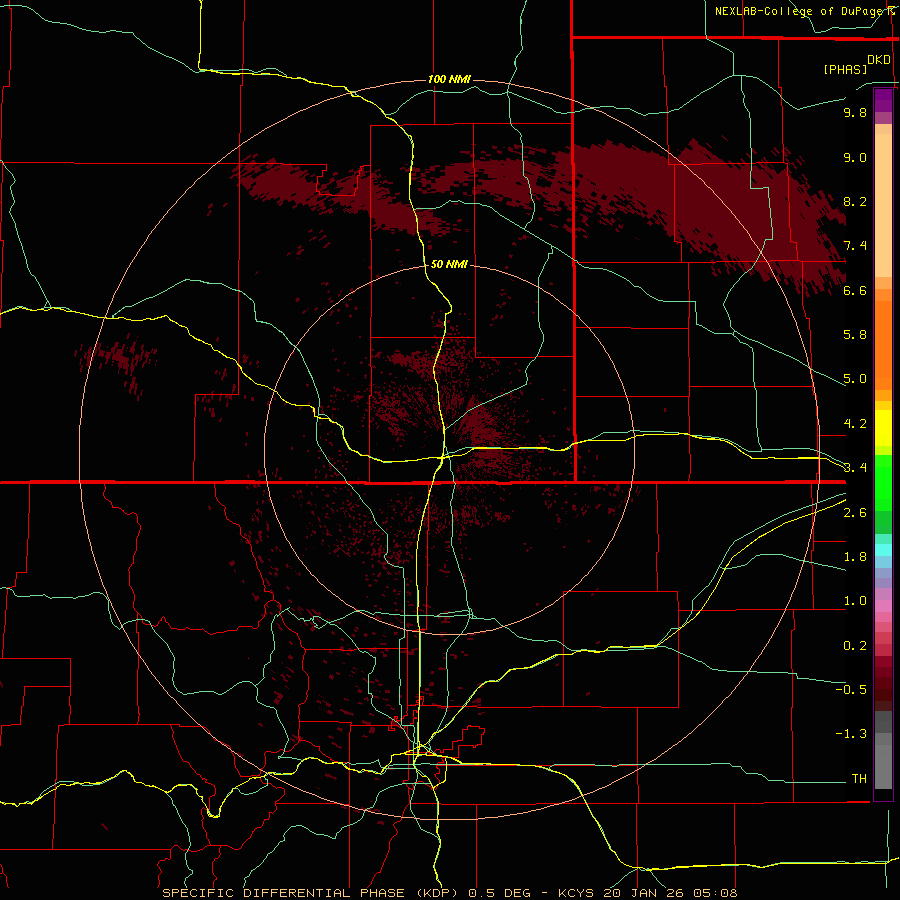This screenshot has width=900, height=900.
Task: Click the KCYS station identifier
Action: tap(577, 893)
